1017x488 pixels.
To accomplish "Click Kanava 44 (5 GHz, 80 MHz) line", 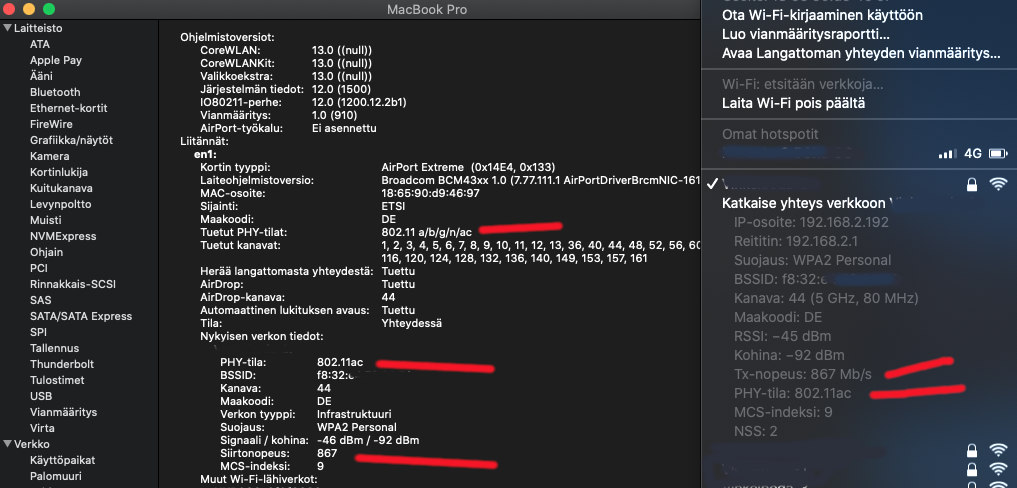I will tap(826, 299).
